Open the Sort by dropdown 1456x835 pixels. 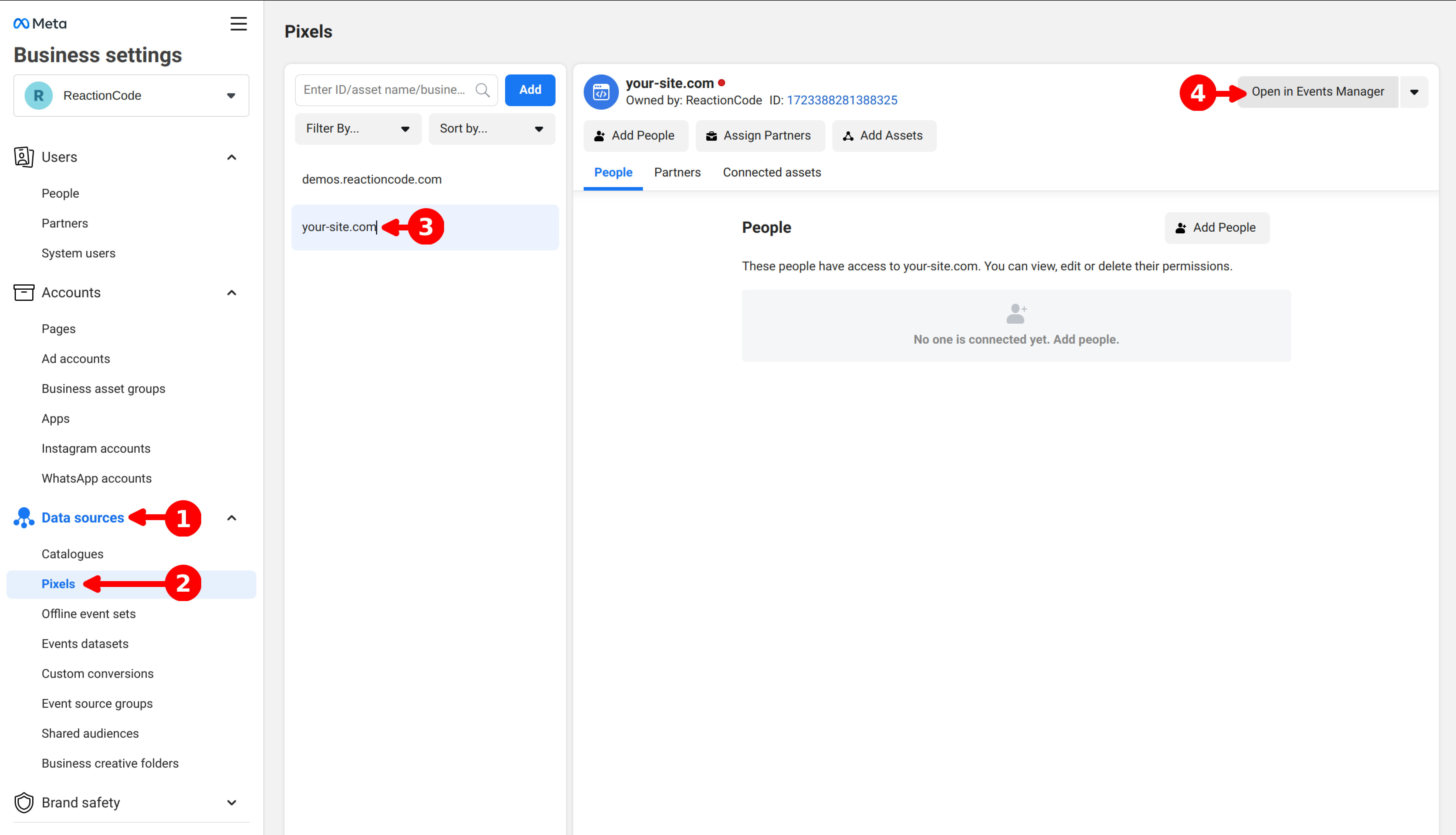(x=491, y=128)
